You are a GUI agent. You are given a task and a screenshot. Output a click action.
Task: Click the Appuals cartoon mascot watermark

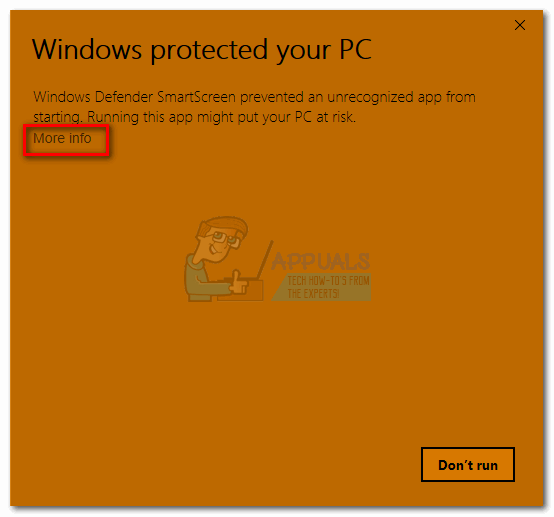224,259
